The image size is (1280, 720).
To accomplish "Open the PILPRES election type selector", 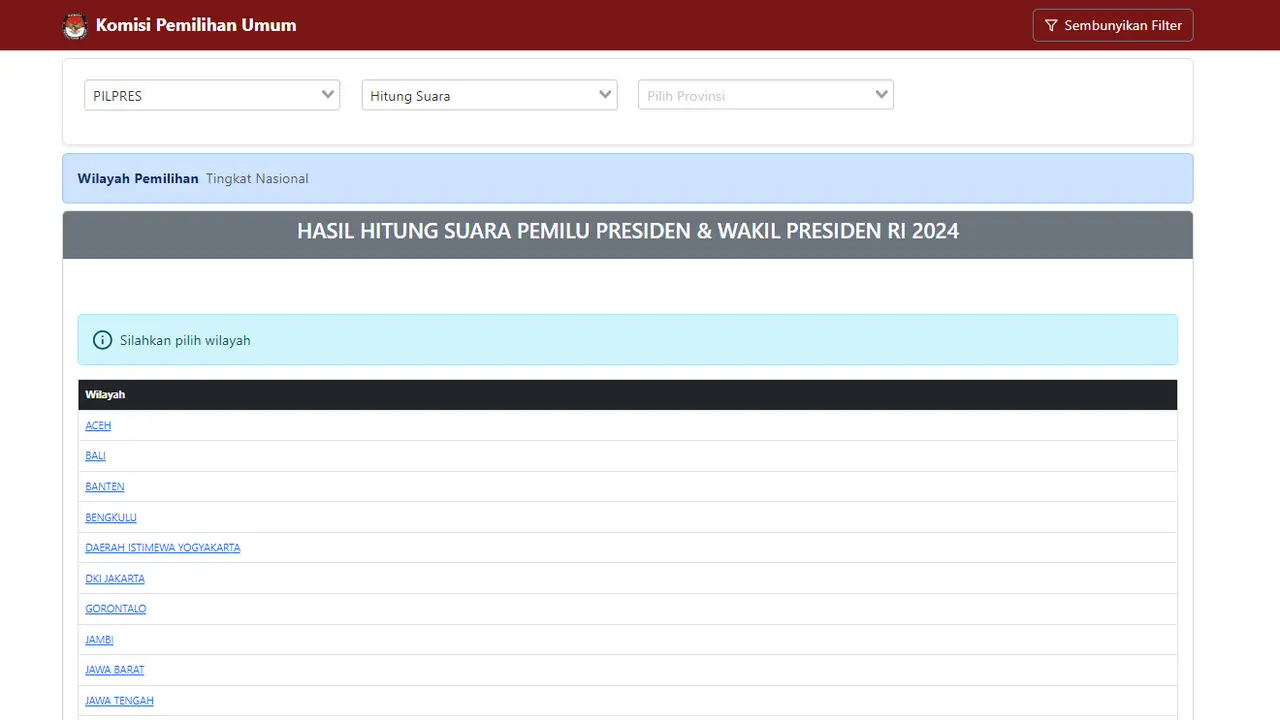I will [x=211, y=94].
